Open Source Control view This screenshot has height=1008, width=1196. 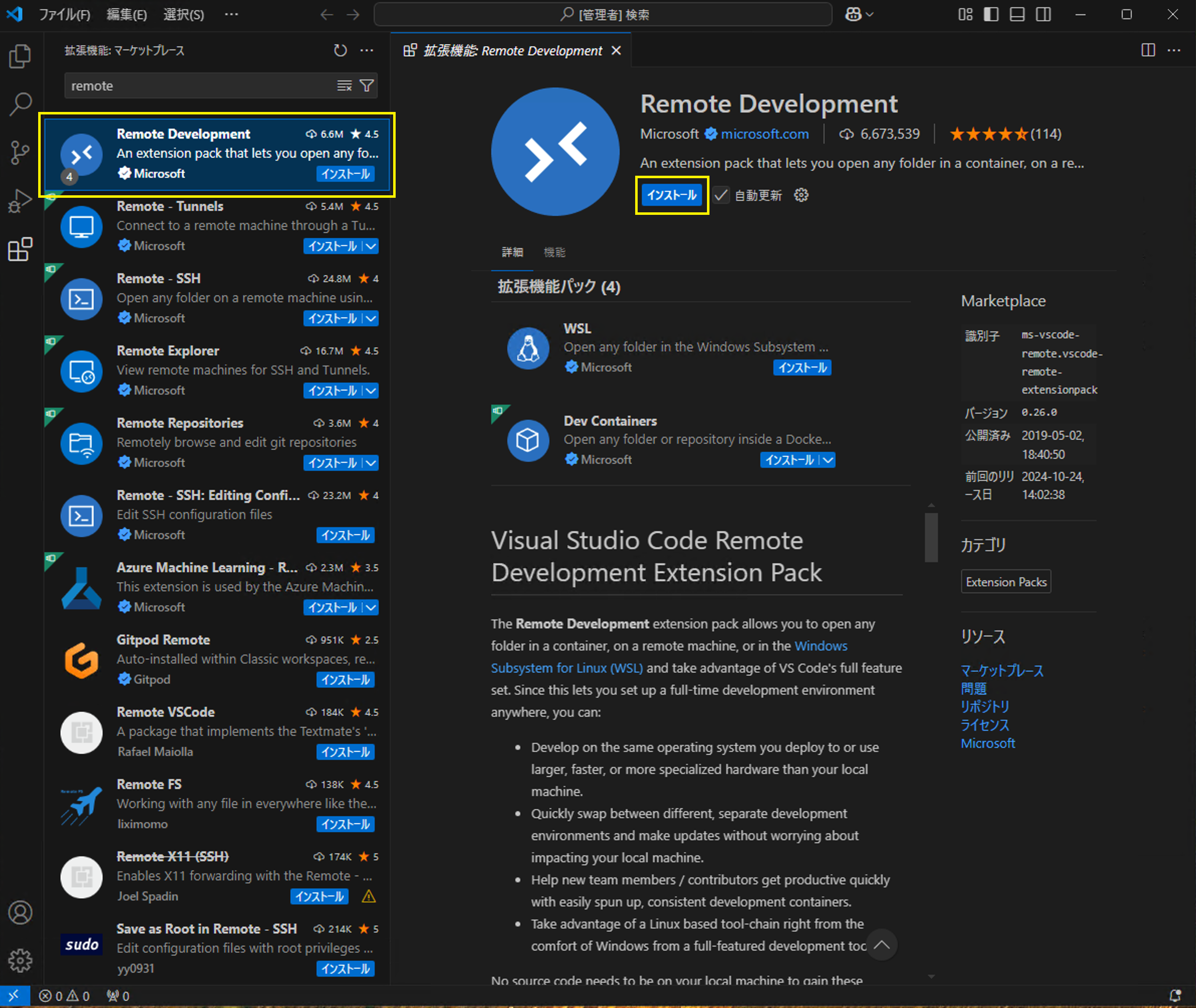pyautogui.click(x=20, y=153)
